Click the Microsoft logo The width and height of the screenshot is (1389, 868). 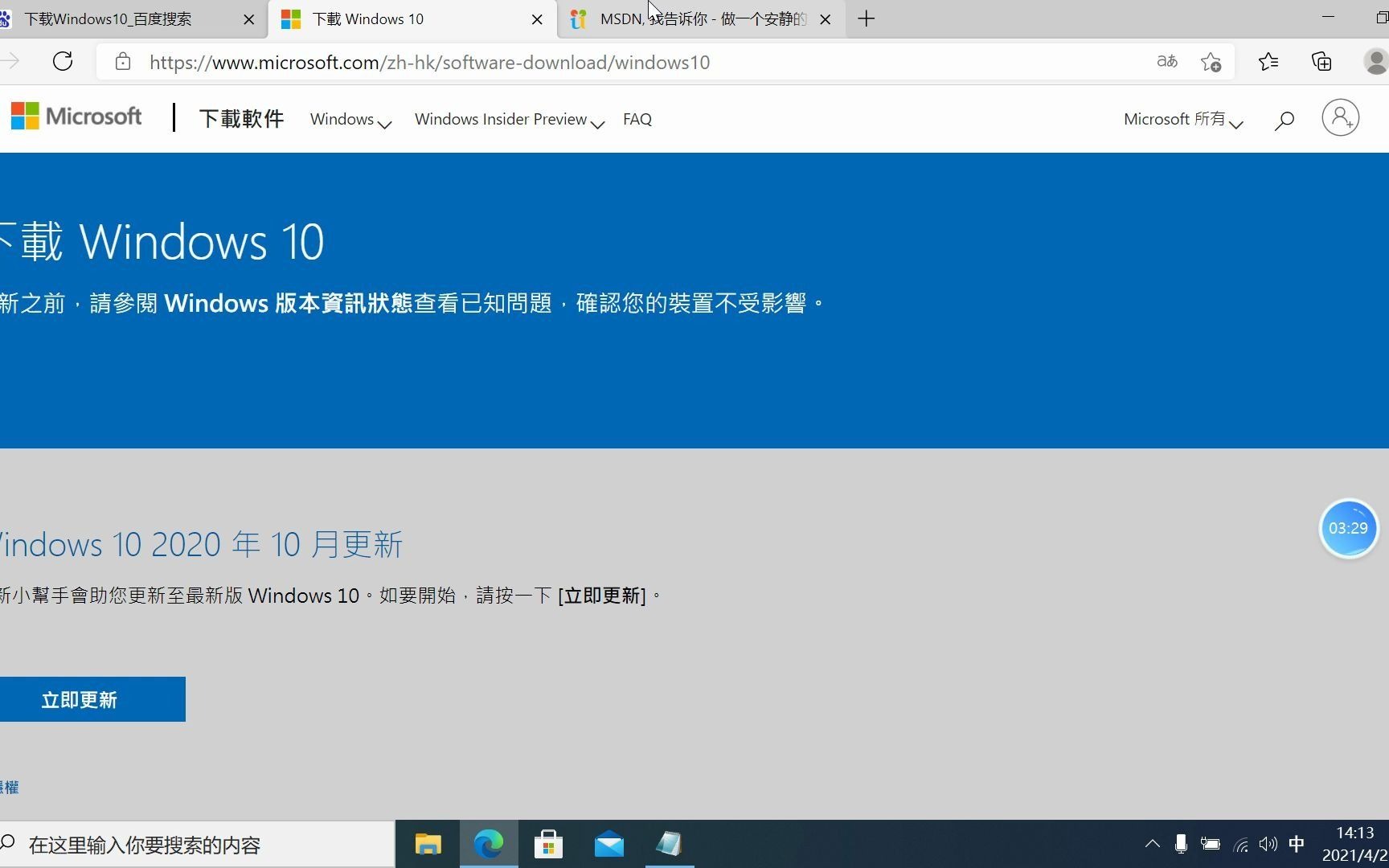[76, 117]
